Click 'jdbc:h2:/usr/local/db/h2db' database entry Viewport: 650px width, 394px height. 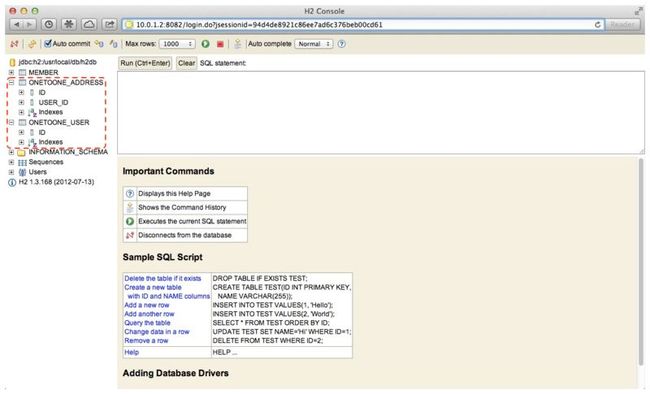(x=57, y=62)
